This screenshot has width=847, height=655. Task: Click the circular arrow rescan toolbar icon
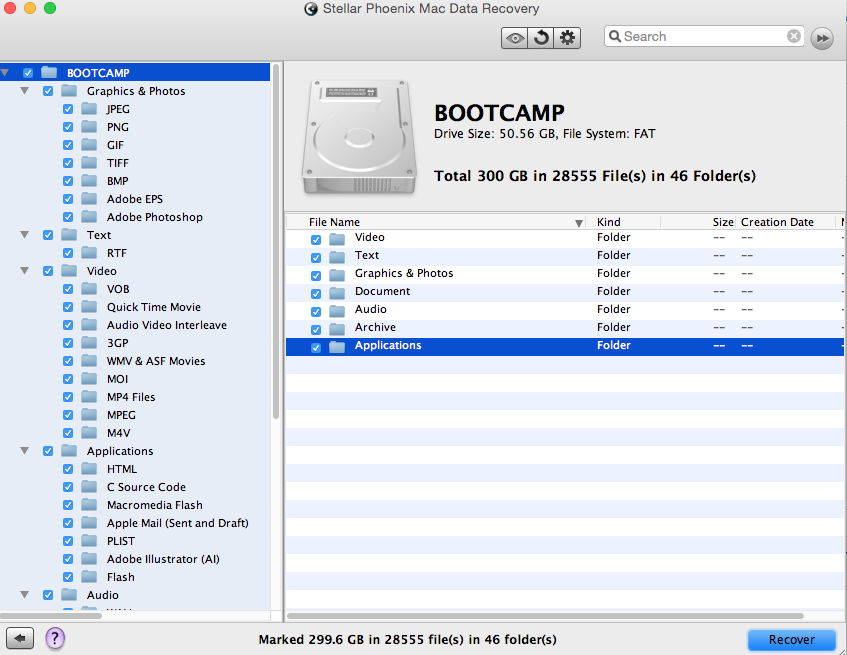pyautogui.click(x=541, y=38)
